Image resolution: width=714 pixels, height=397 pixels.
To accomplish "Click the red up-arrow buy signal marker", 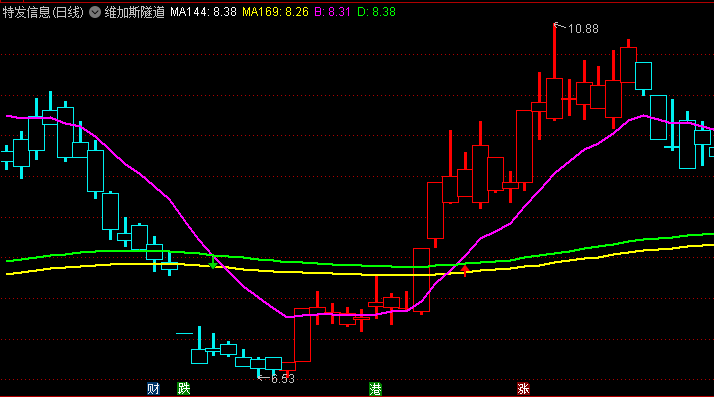I will [x=464, y=270].
